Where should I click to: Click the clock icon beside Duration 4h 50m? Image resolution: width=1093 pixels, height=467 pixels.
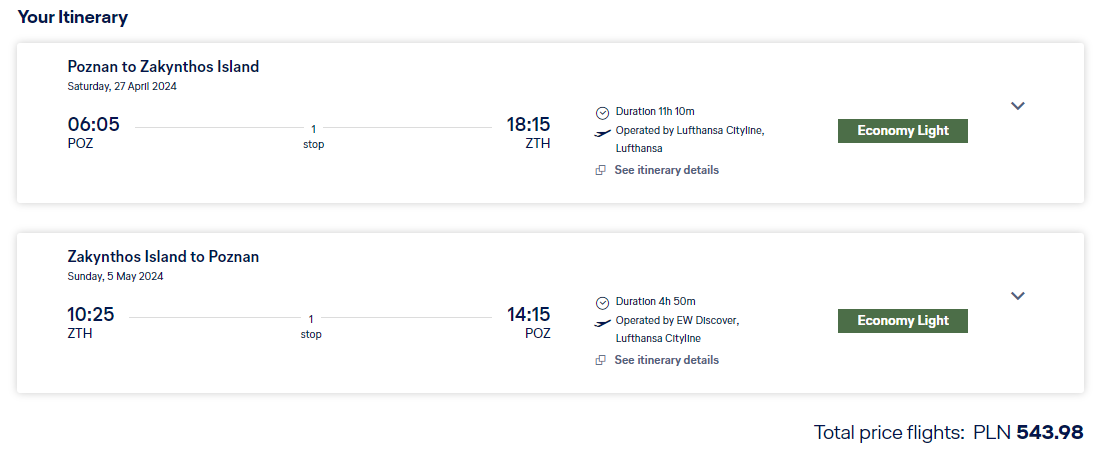click(x=602, y=303)
